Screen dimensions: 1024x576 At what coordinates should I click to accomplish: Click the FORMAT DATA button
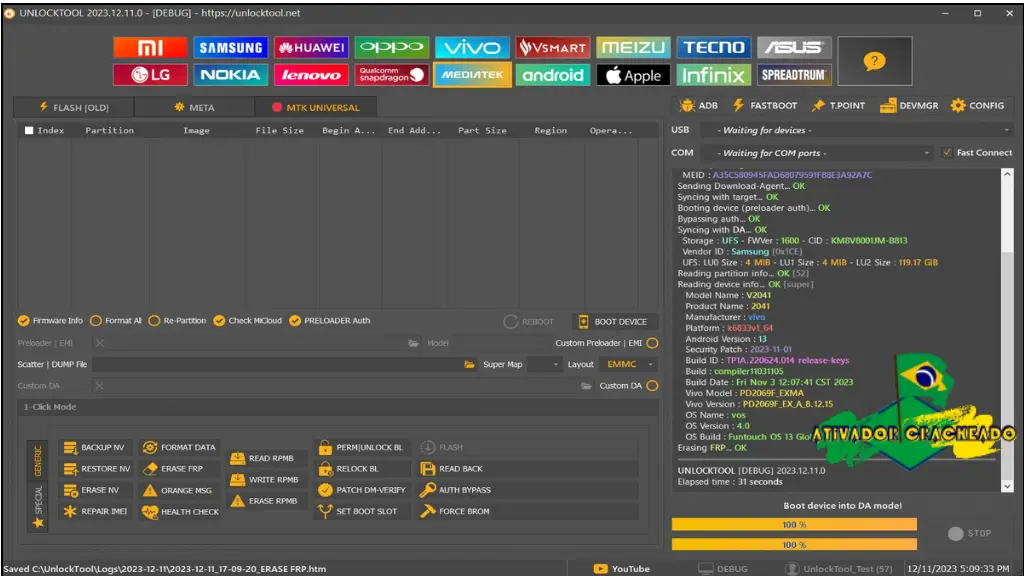pyautogui.click(x=179, y=447)
